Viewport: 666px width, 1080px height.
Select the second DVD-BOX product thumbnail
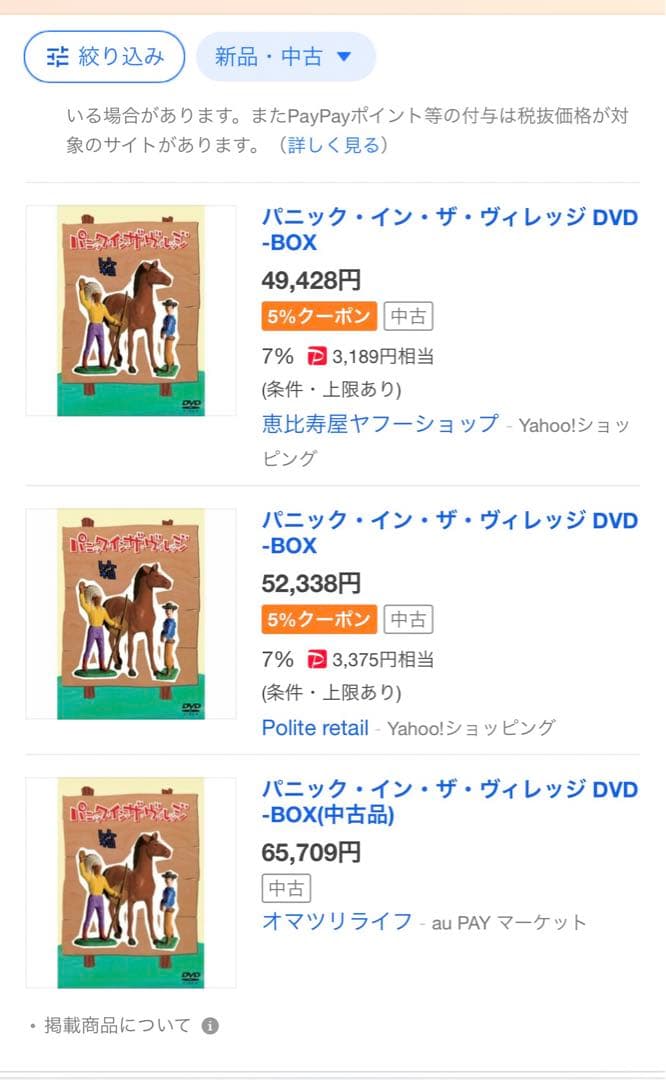(130, 616)
